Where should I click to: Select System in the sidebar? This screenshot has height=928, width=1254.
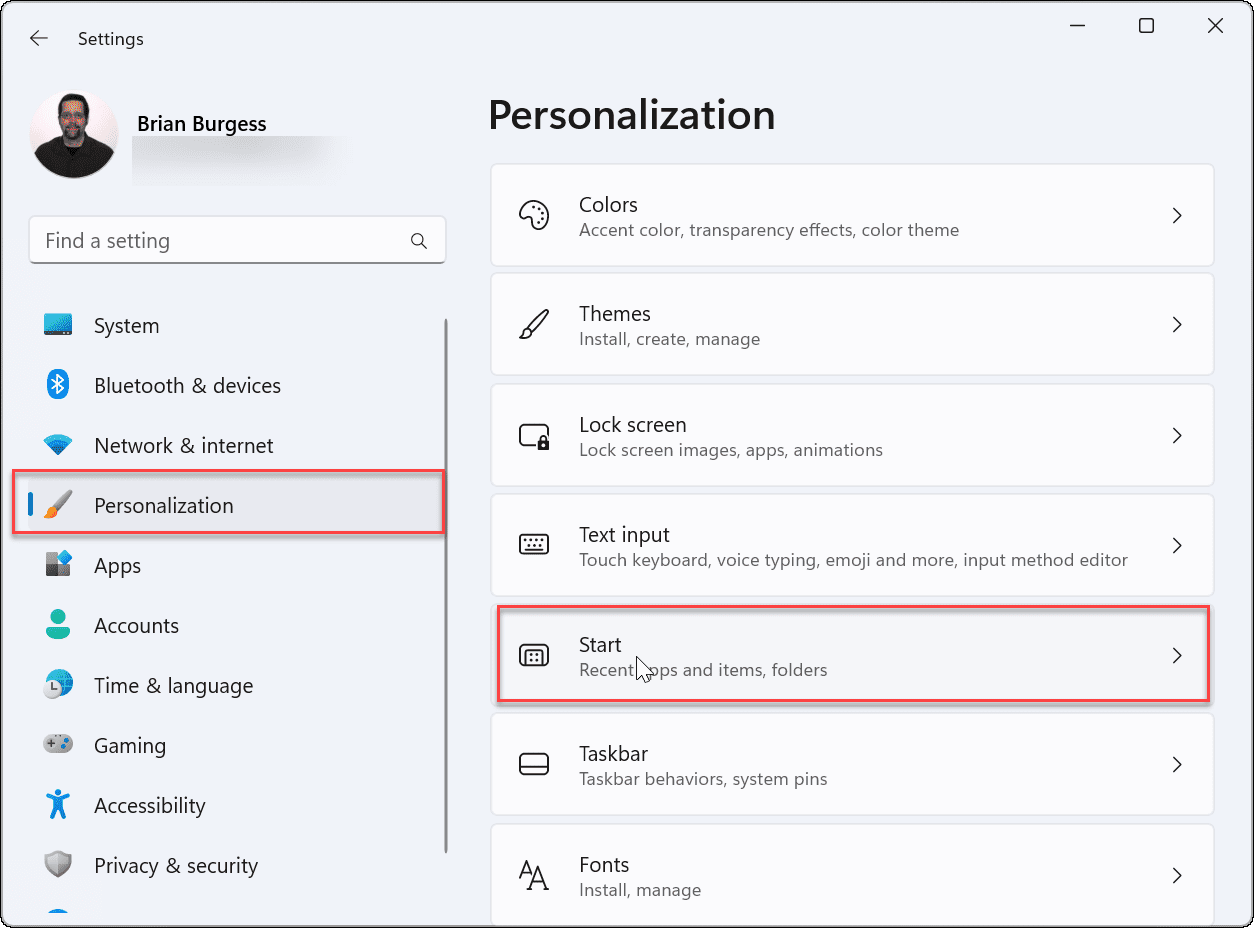tap(126, 326)
